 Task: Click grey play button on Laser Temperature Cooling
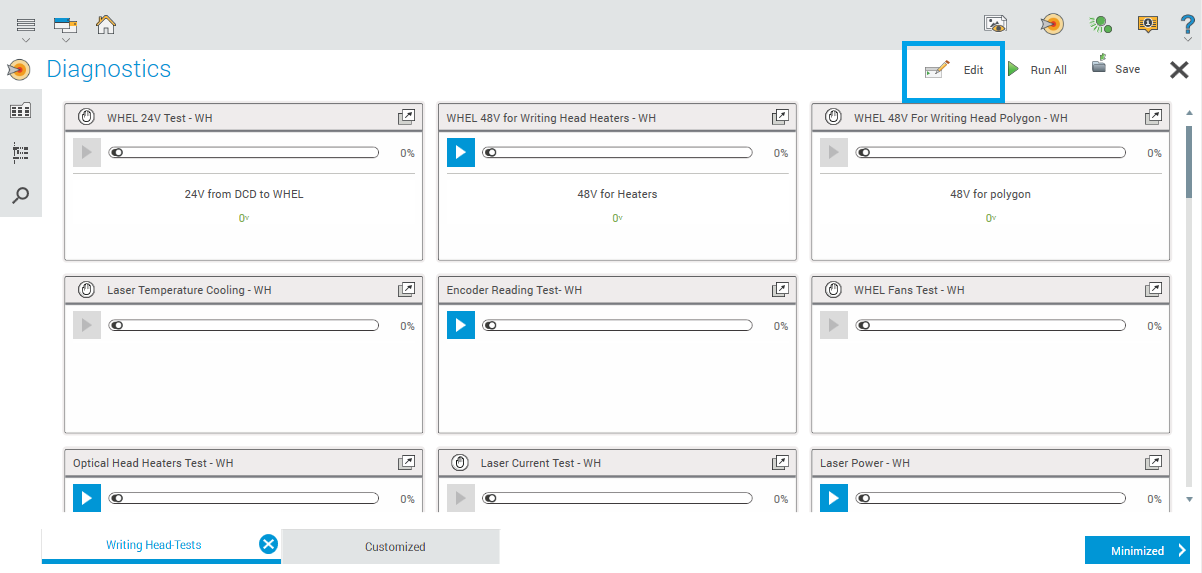(x=87, y=326)
